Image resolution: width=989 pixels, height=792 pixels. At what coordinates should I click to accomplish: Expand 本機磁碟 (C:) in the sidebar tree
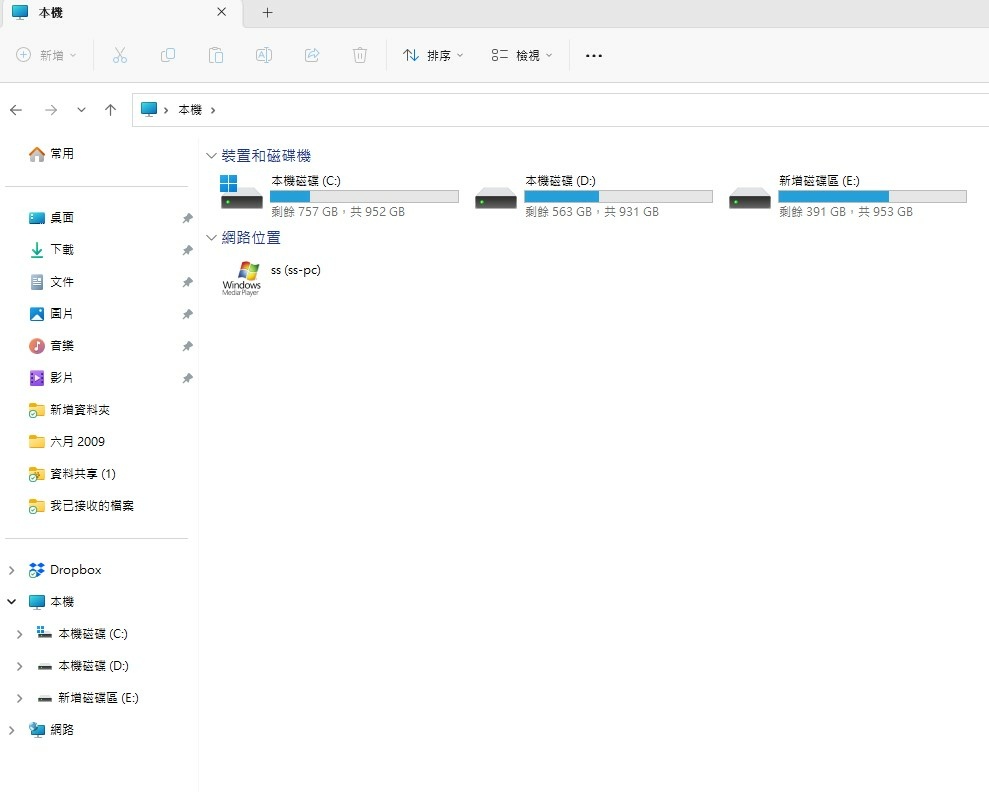click(x=20, y=634)
